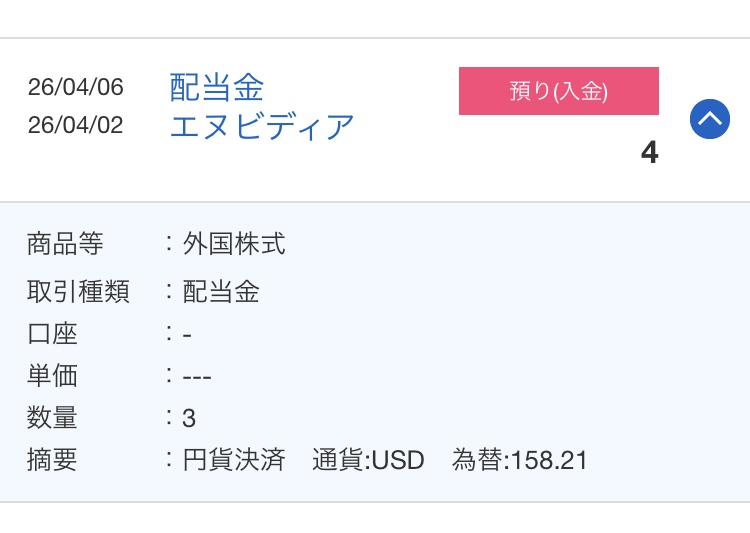Select the quantity value 3

189,418
